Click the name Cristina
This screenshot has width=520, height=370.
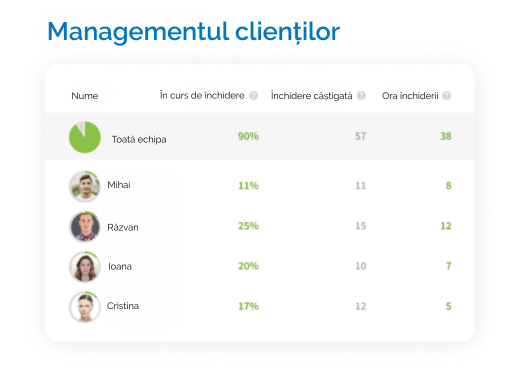(x=123, y=306)
